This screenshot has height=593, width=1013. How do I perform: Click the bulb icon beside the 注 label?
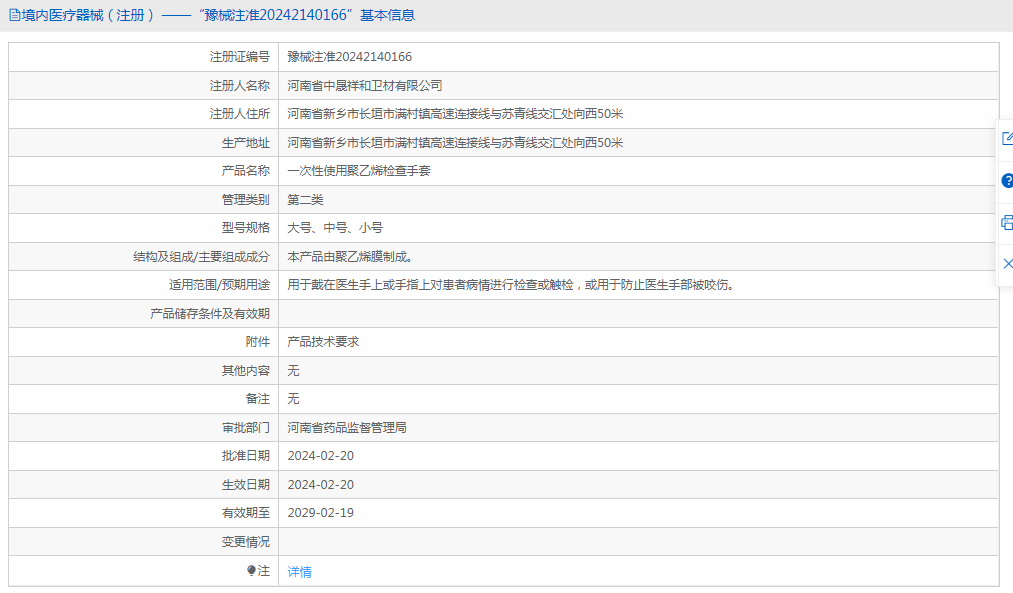251,570
